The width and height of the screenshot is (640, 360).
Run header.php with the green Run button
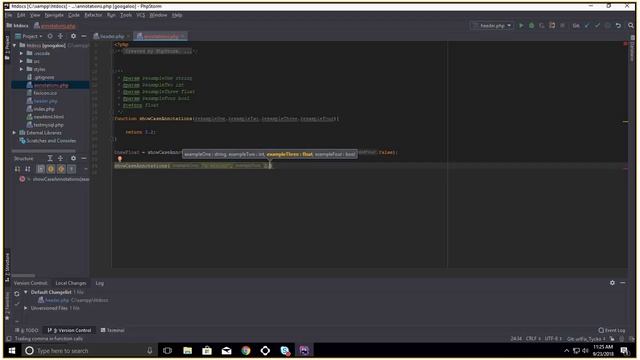521,25
